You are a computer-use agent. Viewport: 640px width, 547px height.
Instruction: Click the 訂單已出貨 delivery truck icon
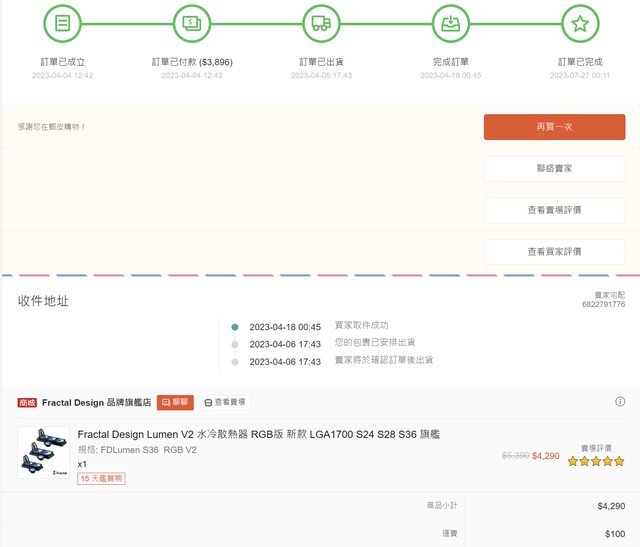pyautogui.click(x=321, y=22)
